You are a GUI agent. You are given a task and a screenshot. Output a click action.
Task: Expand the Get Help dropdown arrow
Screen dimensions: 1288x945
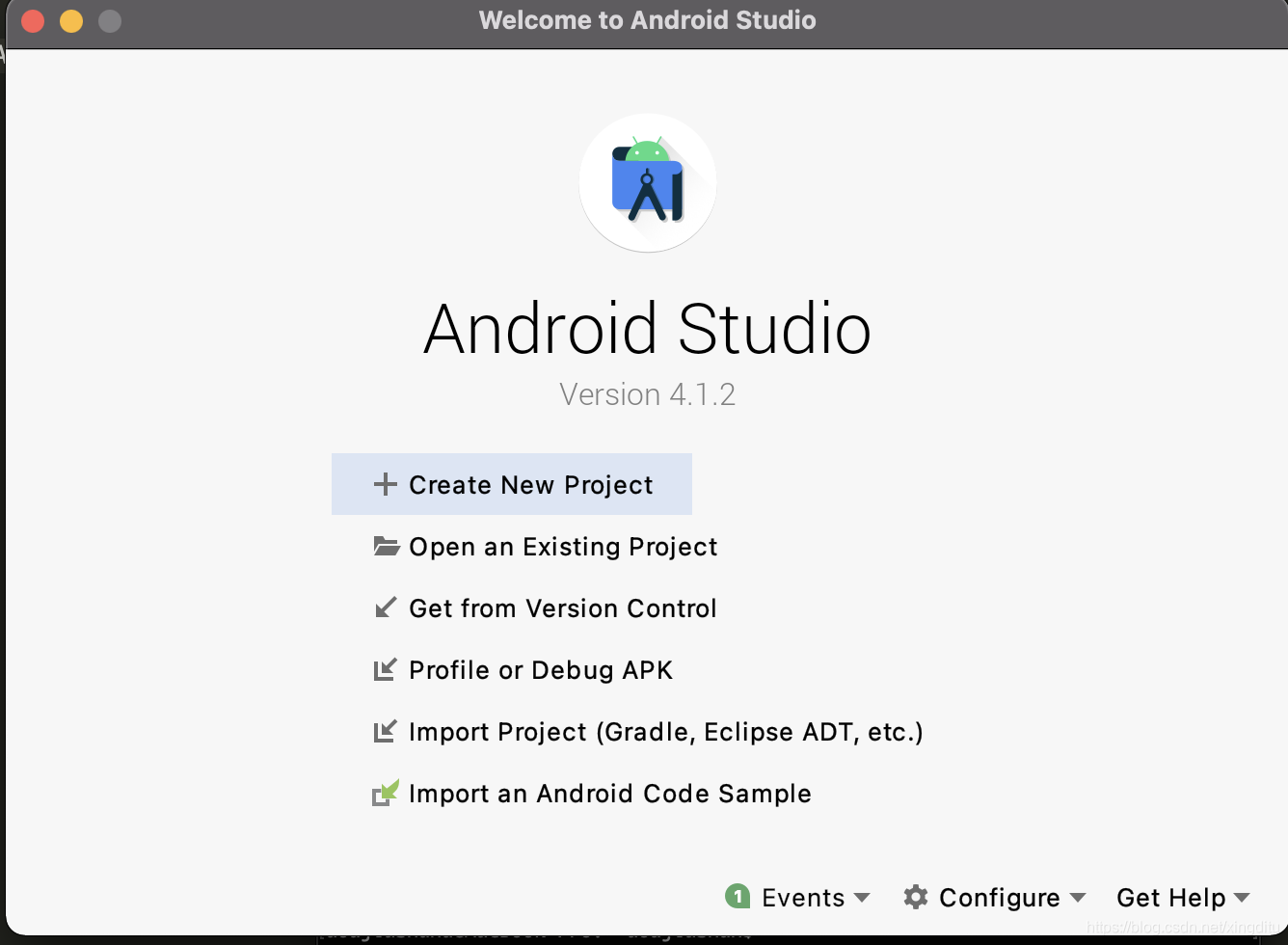tap(1242, 898)
